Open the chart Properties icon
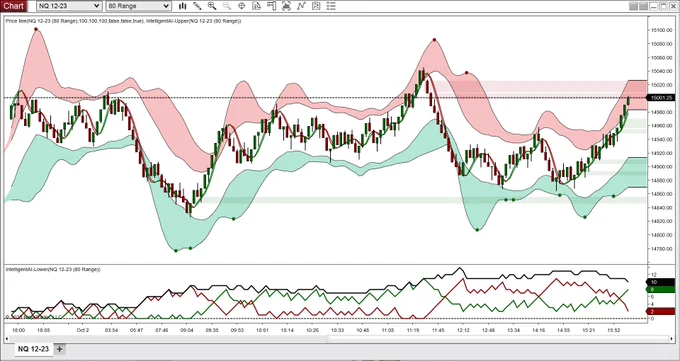Image resolution: width=680 pixels, height=361 pixels. click(316, 6)
